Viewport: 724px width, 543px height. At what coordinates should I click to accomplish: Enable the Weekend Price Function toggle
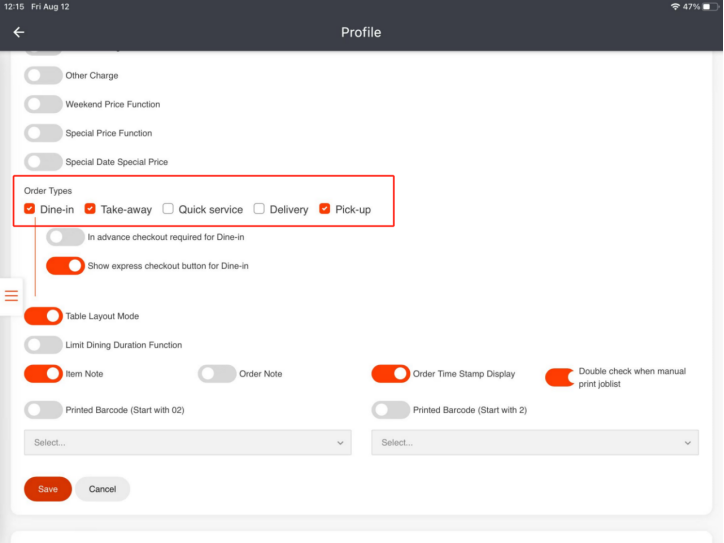pyautogui.click(x=43, y=104)
